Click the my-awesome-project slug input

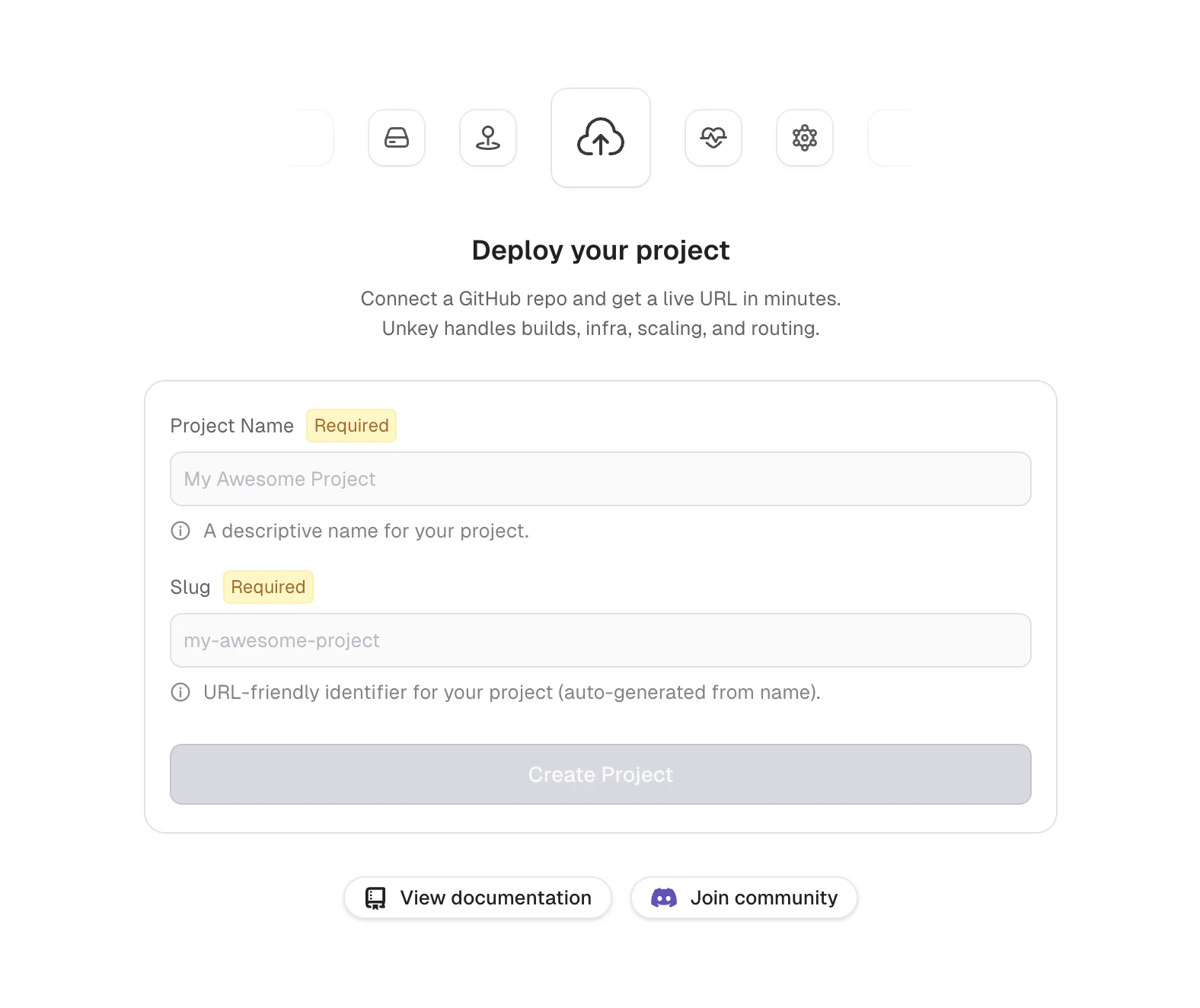pos(601,640)
